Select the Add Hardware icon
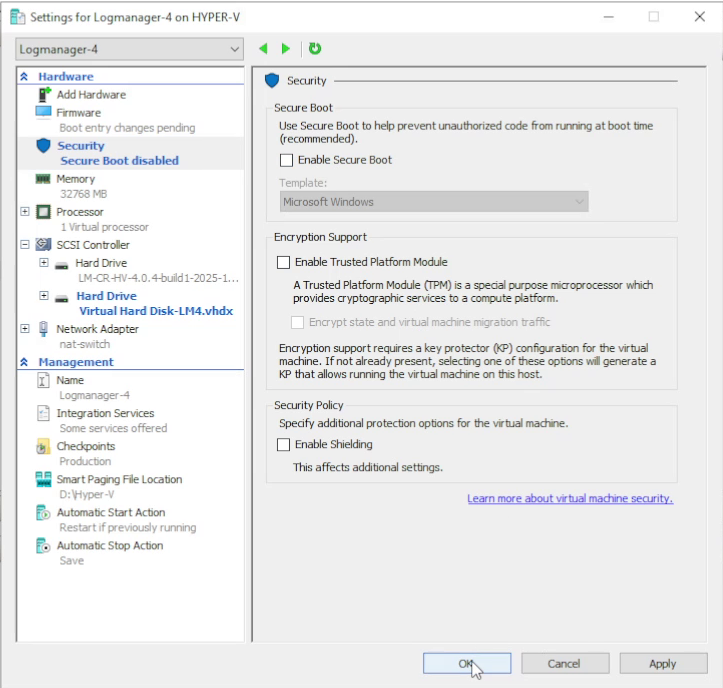Viewport: 723px width, 688px height. pyautogui.click(x=44, y=95)
